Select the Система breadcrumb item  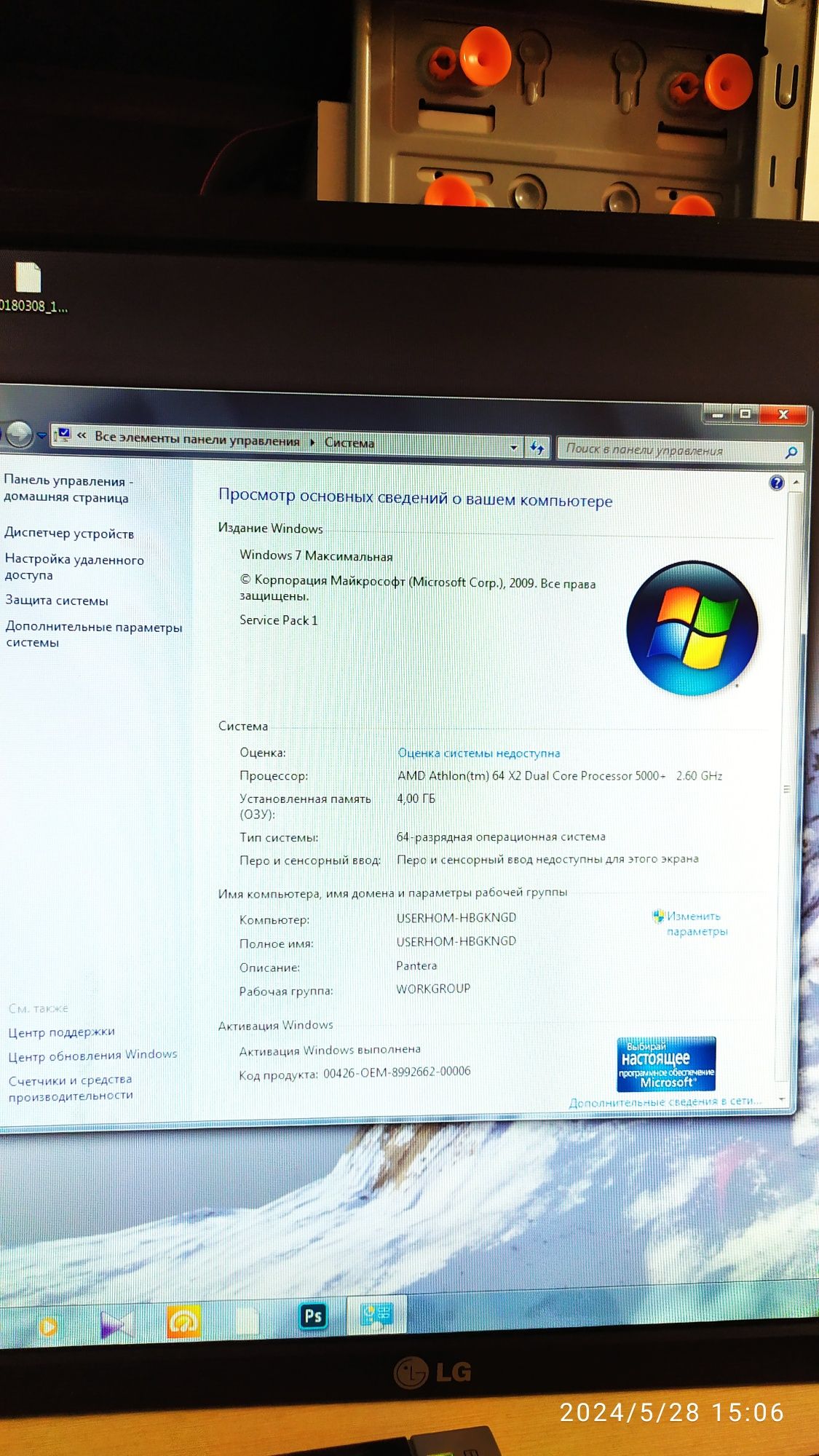pyautogui.click(x=349, y=443)
